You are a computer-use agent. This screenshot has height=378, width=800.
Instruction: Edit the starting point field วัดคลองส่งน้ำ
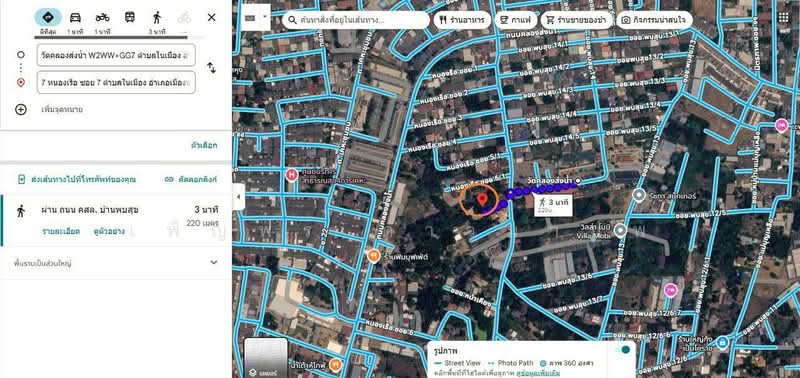pyautogui.click(x=116, y=55)
